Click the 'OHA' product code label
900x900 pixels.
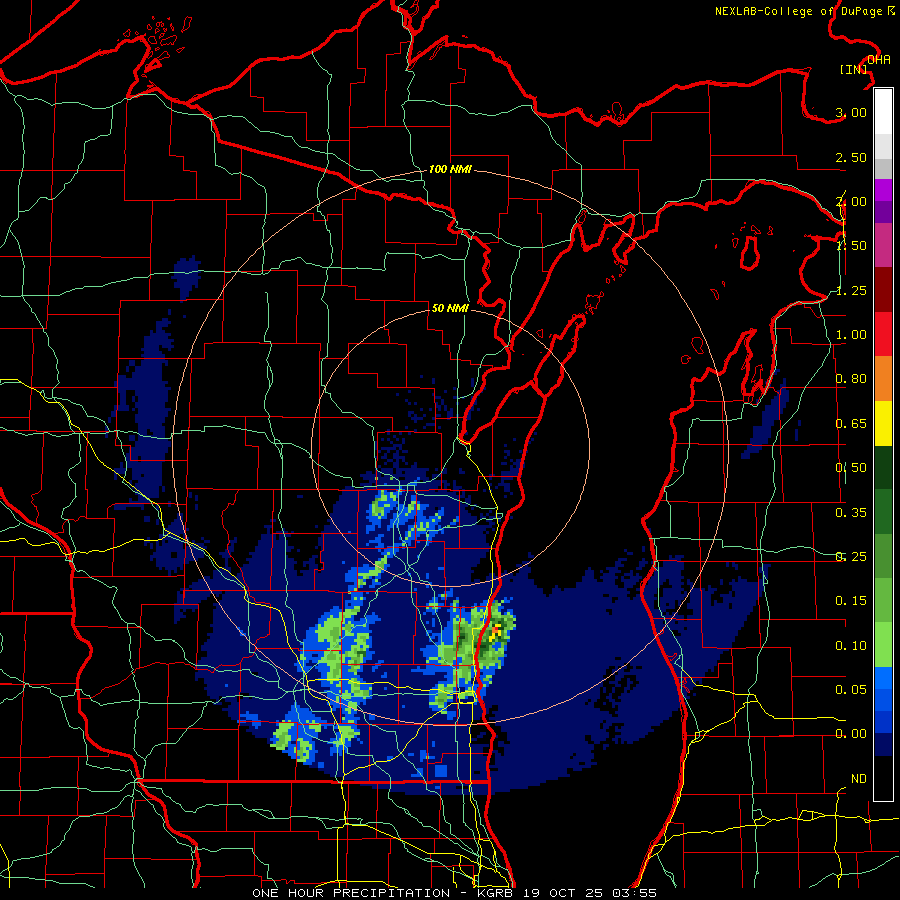click(879, 60)
